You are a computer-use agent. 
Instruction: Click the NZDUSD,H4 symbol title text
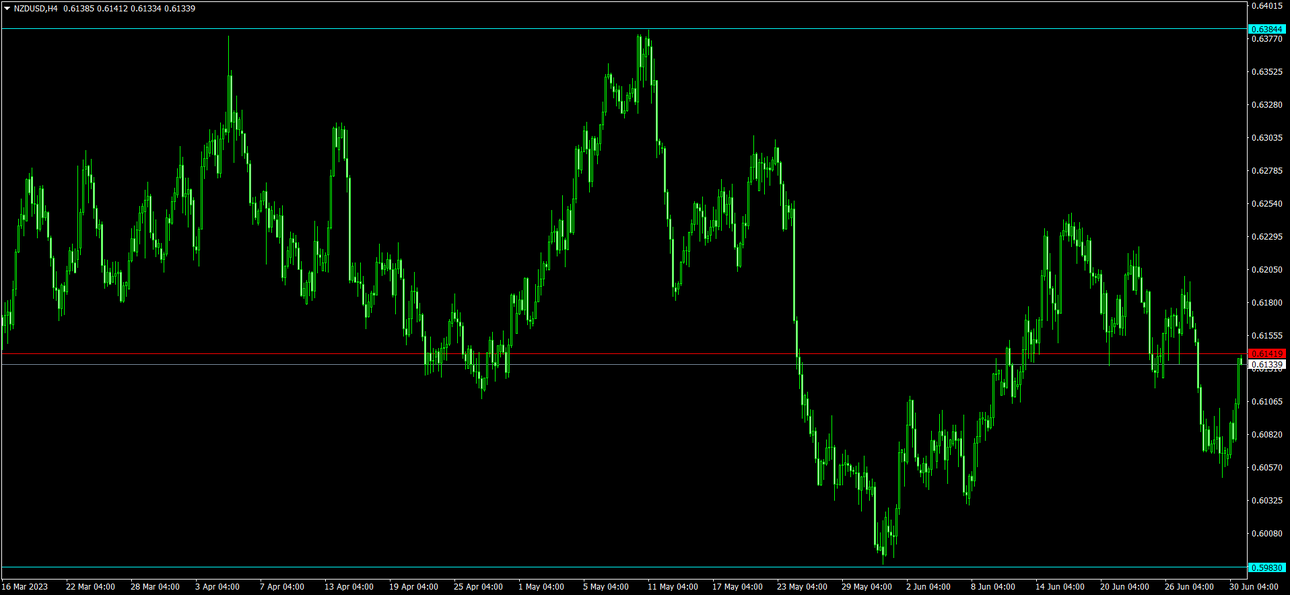pos(35,8)
